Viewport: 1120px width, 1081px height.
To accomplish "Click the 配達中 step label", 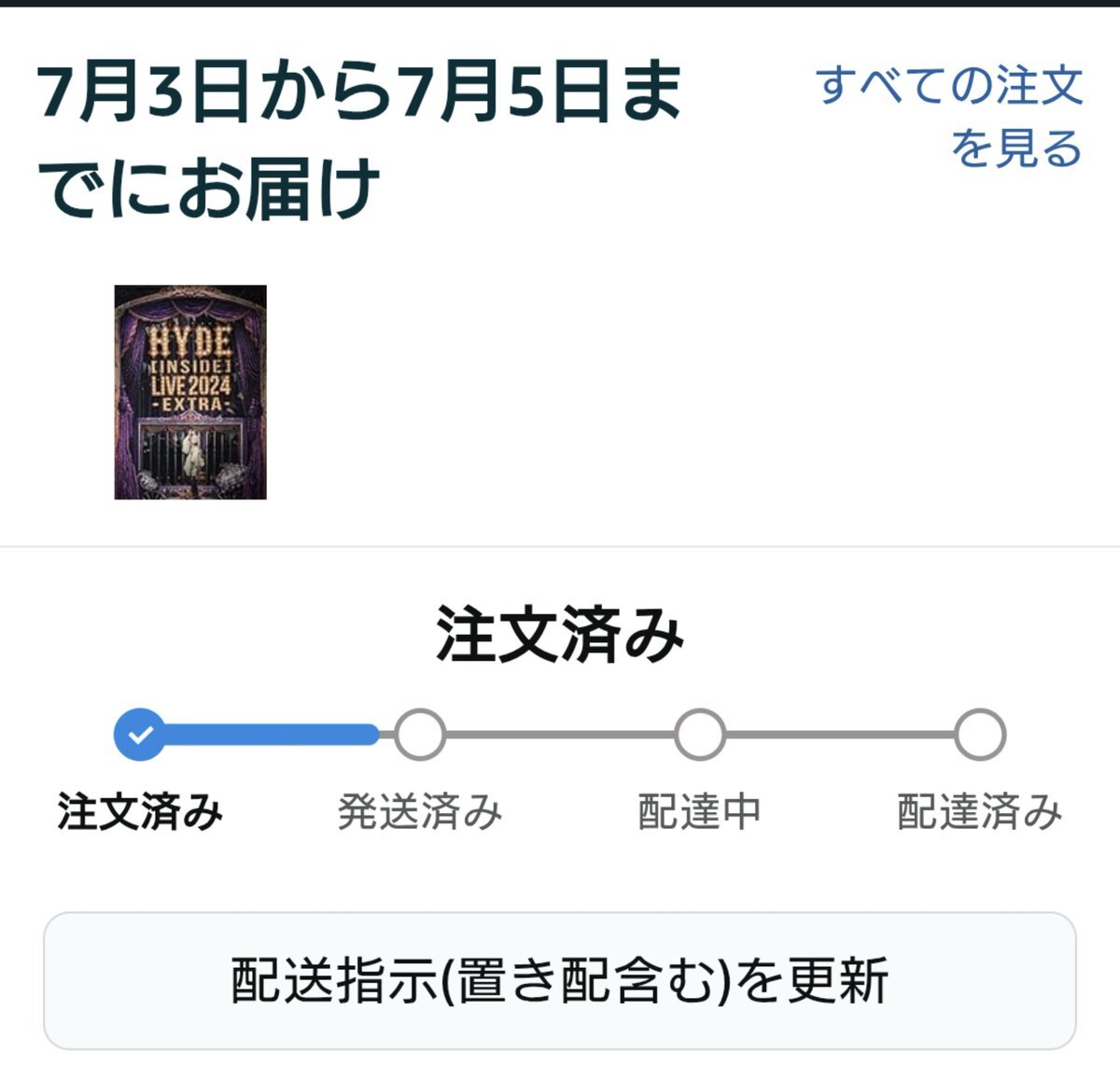I will pos(700,811).
